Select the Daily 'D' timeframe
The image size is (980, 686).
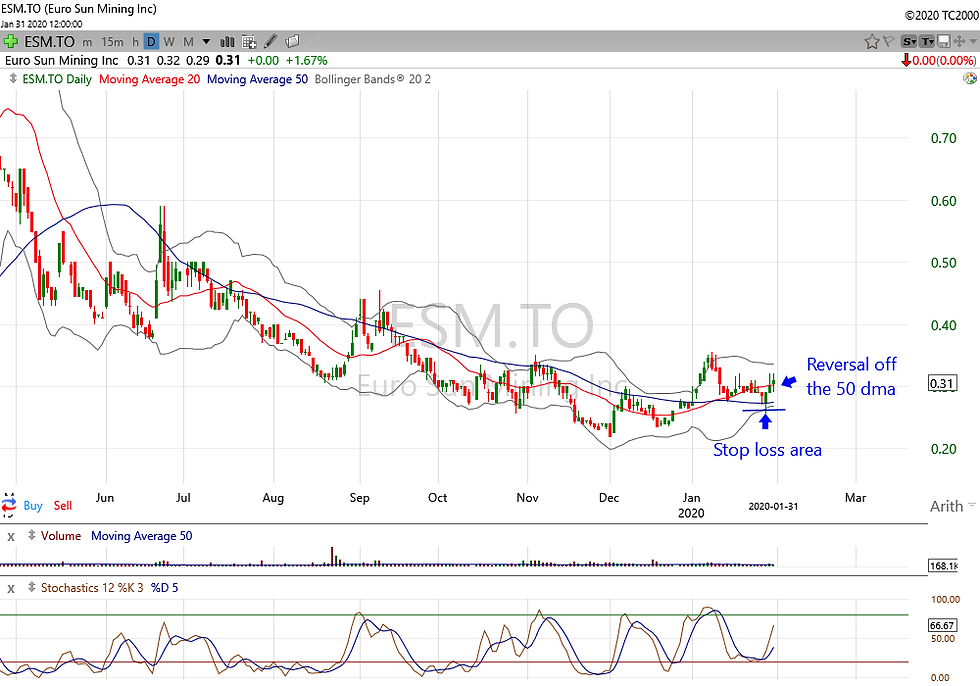(x=151, y=42)
